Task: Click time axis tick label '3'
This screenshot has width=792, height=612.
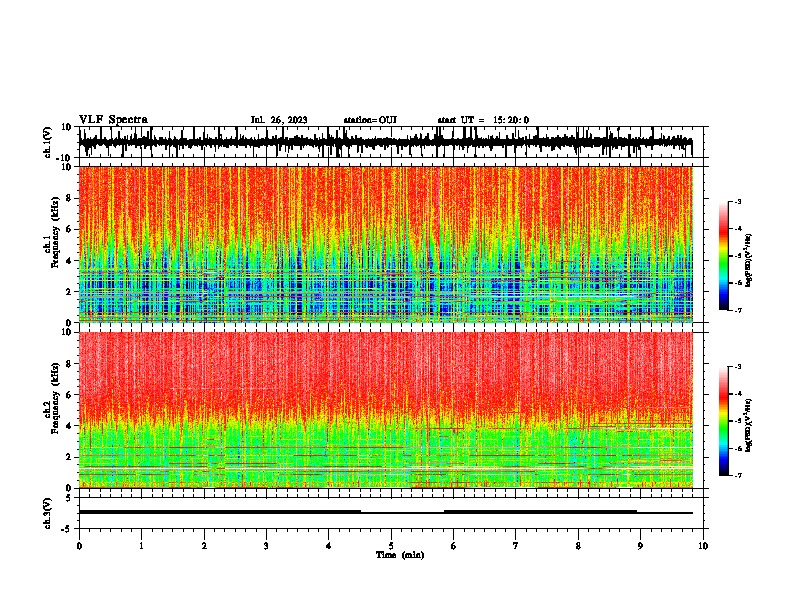Action: point(266,546)
